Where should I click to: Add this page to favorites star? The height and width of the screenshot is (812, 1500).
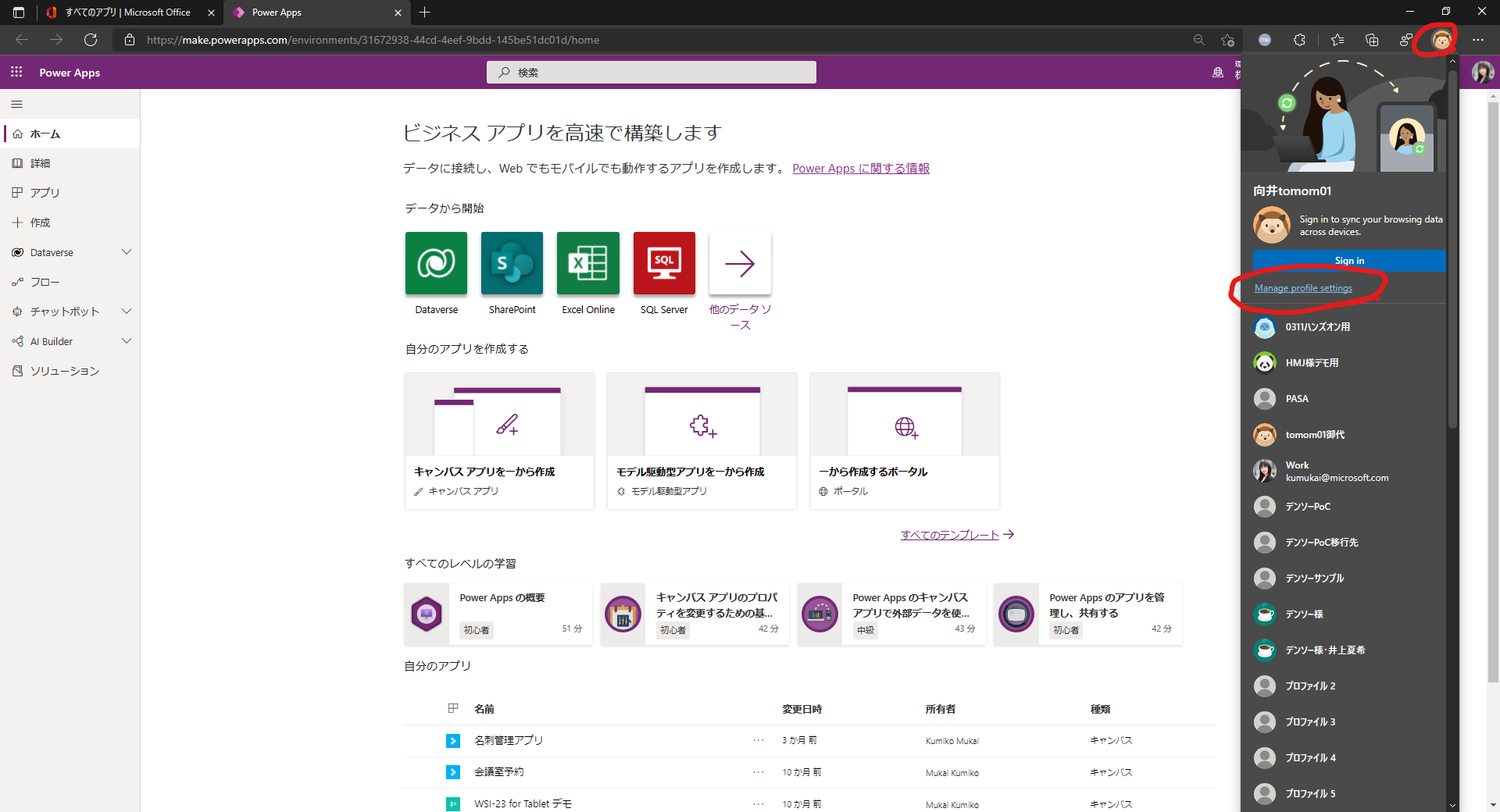click(x=1228, y=40)
